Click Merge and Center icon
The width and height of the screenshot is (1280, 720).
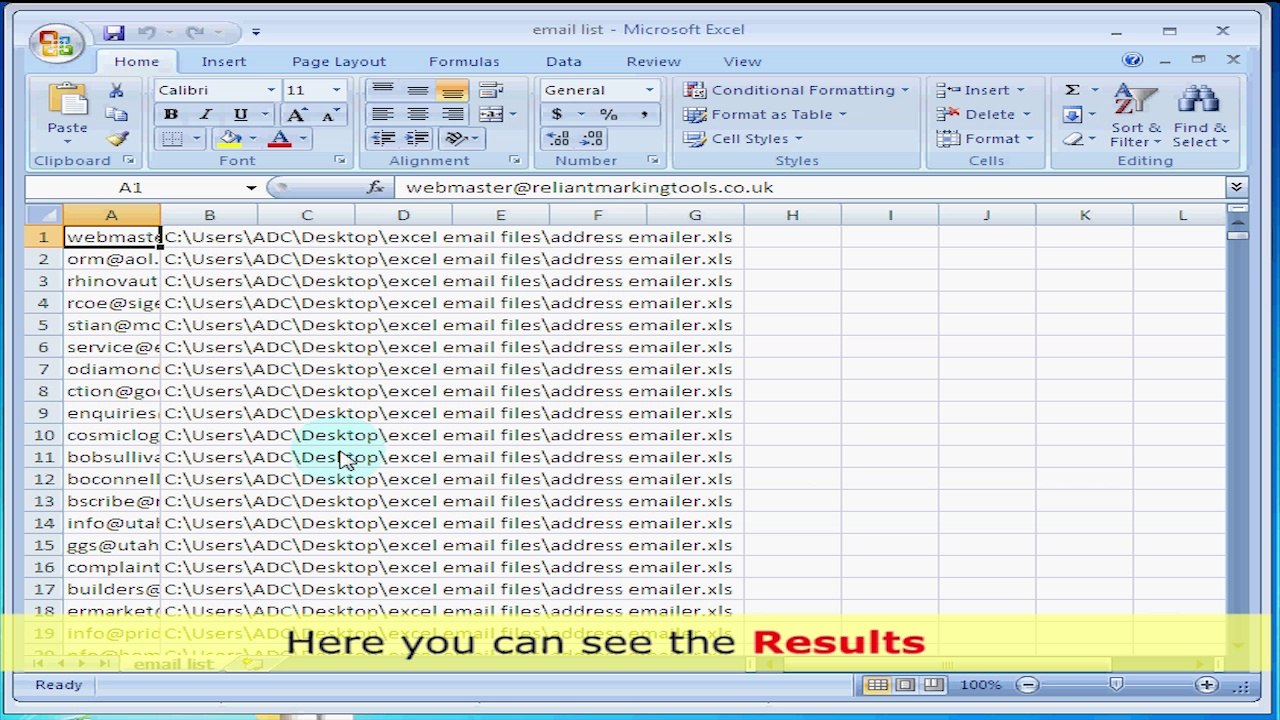pos(490,115)
